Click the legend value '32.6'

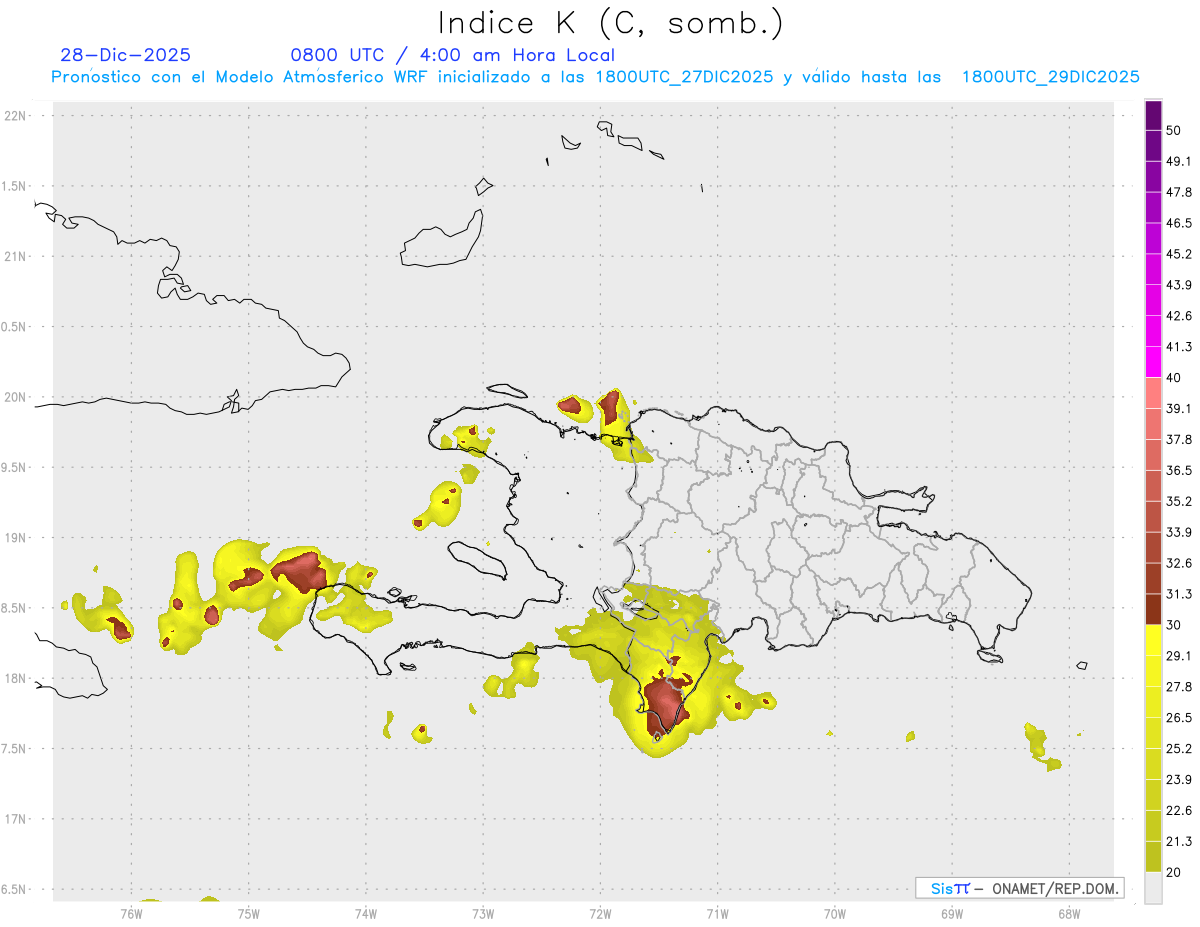(x=1179, y=563)
